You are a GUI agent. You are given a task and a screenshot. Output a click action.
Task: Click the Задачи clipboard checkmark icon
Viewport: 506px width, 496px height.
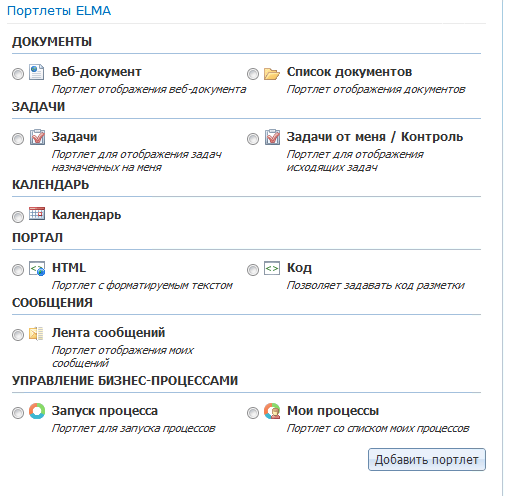point(37,137)
